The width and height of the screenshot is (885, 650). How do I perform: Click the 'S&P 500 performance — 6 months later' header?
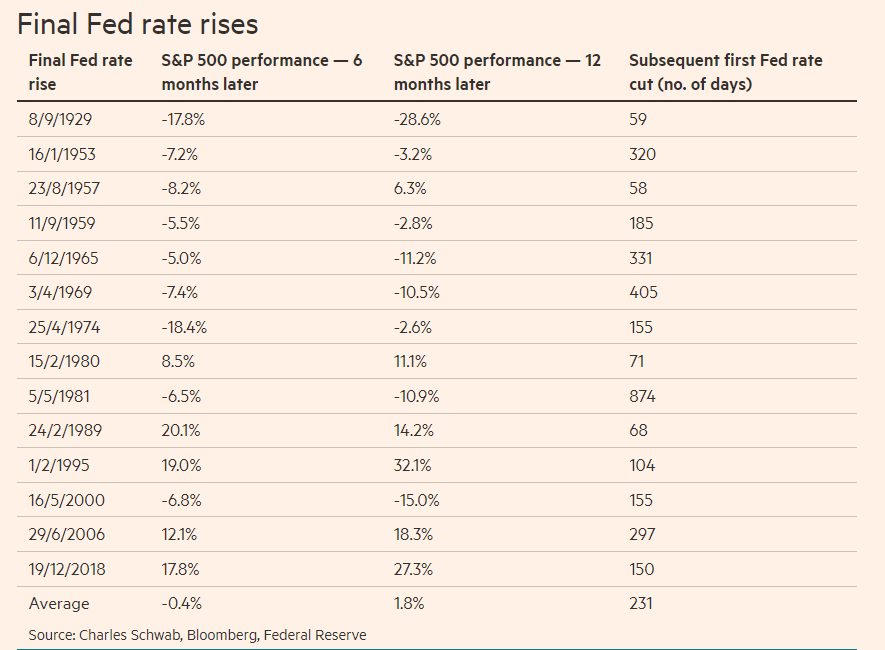[x=262, y=72]
